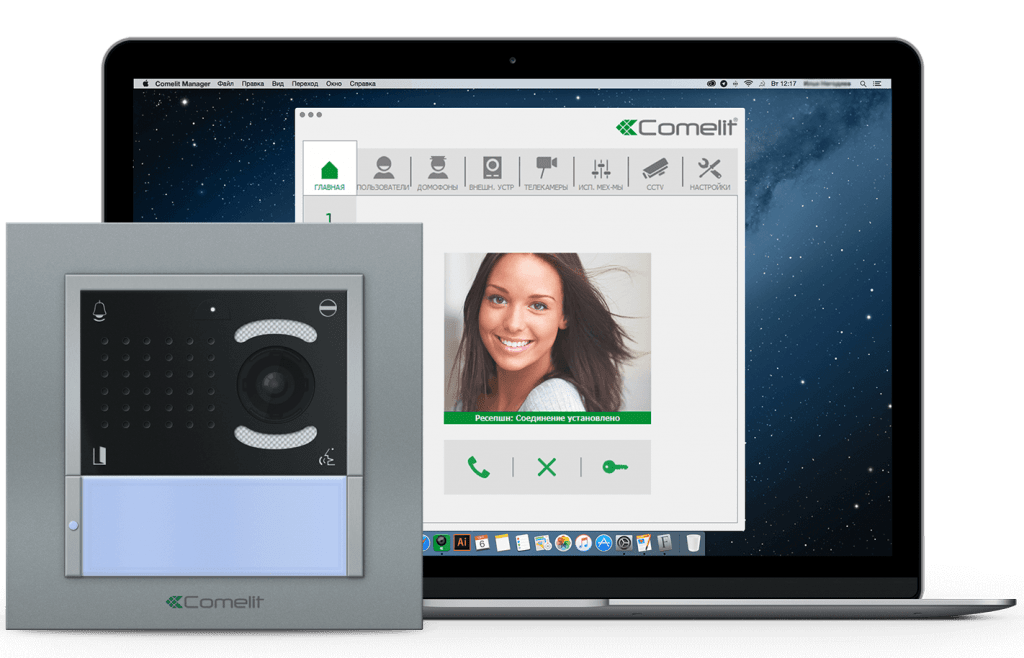Open the Переход menu

[x=306, y=84]
